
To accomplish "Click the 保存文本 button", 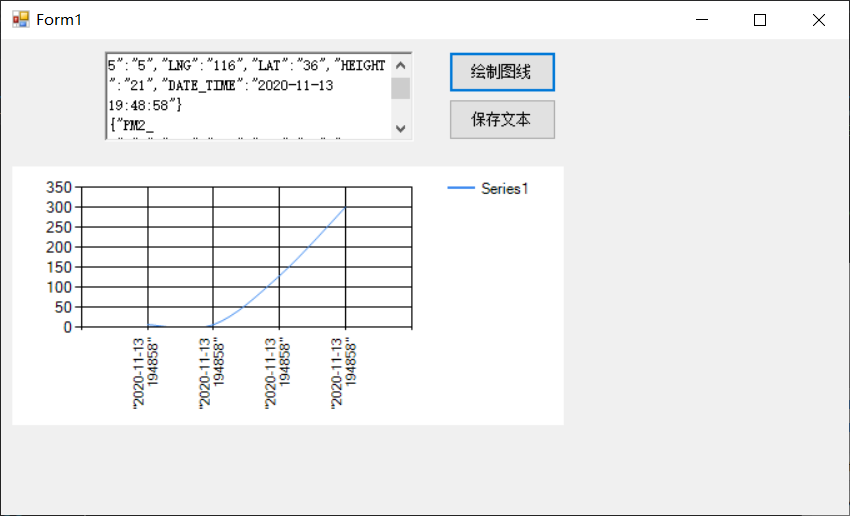I will tap(502, 119).
